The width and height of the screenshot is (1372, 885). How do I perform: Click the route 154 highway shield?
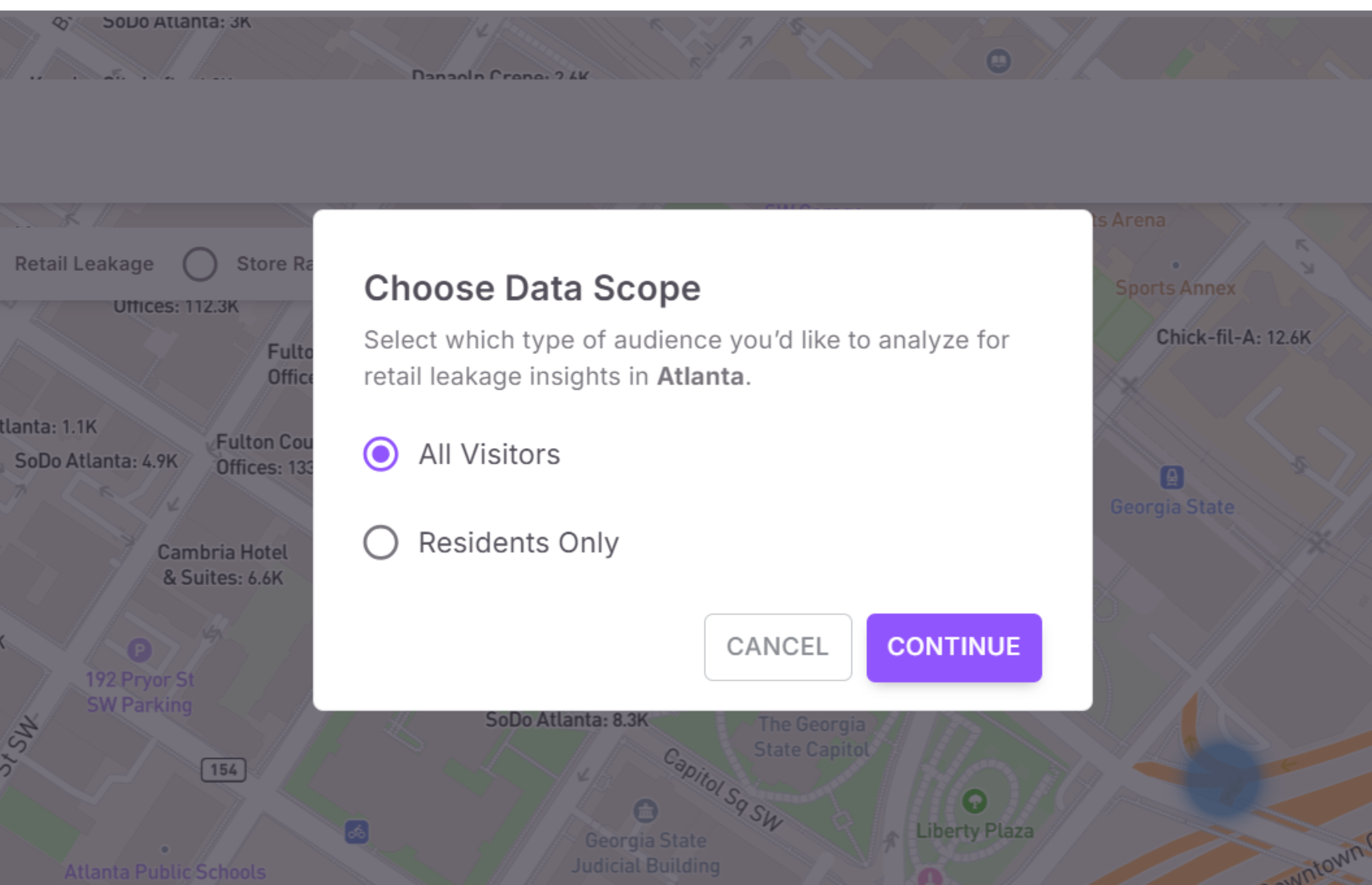click(x=224, y=770)
